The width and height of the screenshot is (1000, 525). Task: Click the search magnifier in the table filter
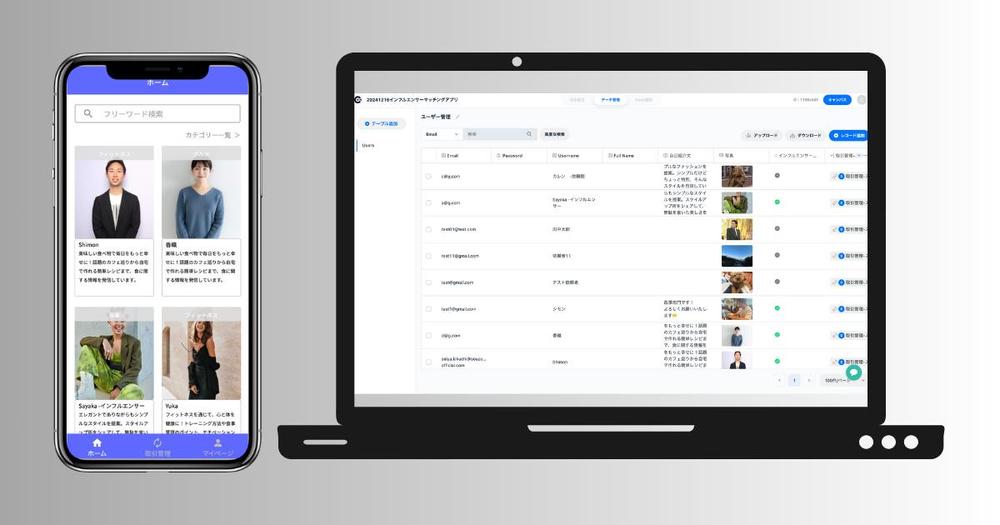tap(529, 134)
